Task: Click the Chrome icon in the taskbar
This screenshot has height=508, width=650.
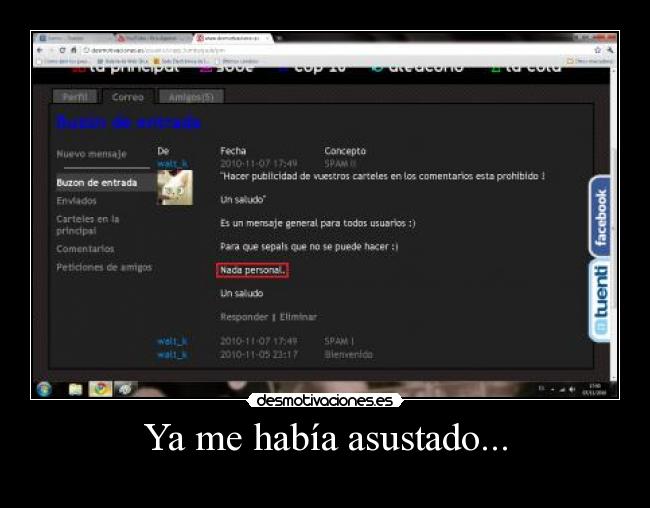Action: tap(100, 389)
